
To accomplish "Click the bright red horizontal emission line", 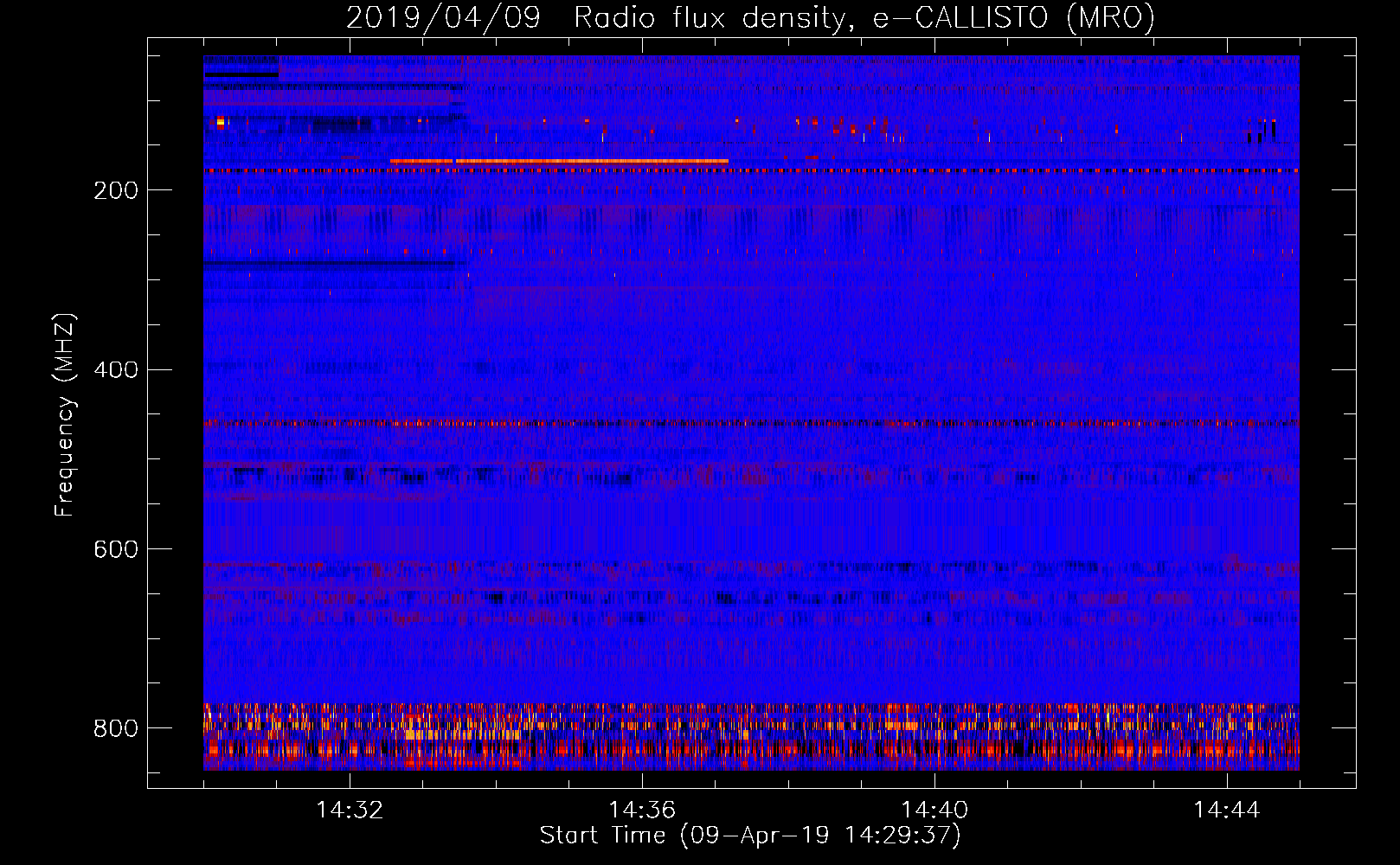I will (559, 161).
